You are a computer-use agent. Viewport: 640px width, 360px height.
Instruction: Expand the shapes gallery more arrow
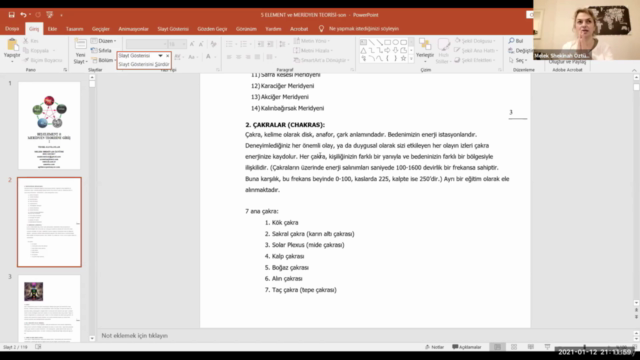[x=411, y=59]
